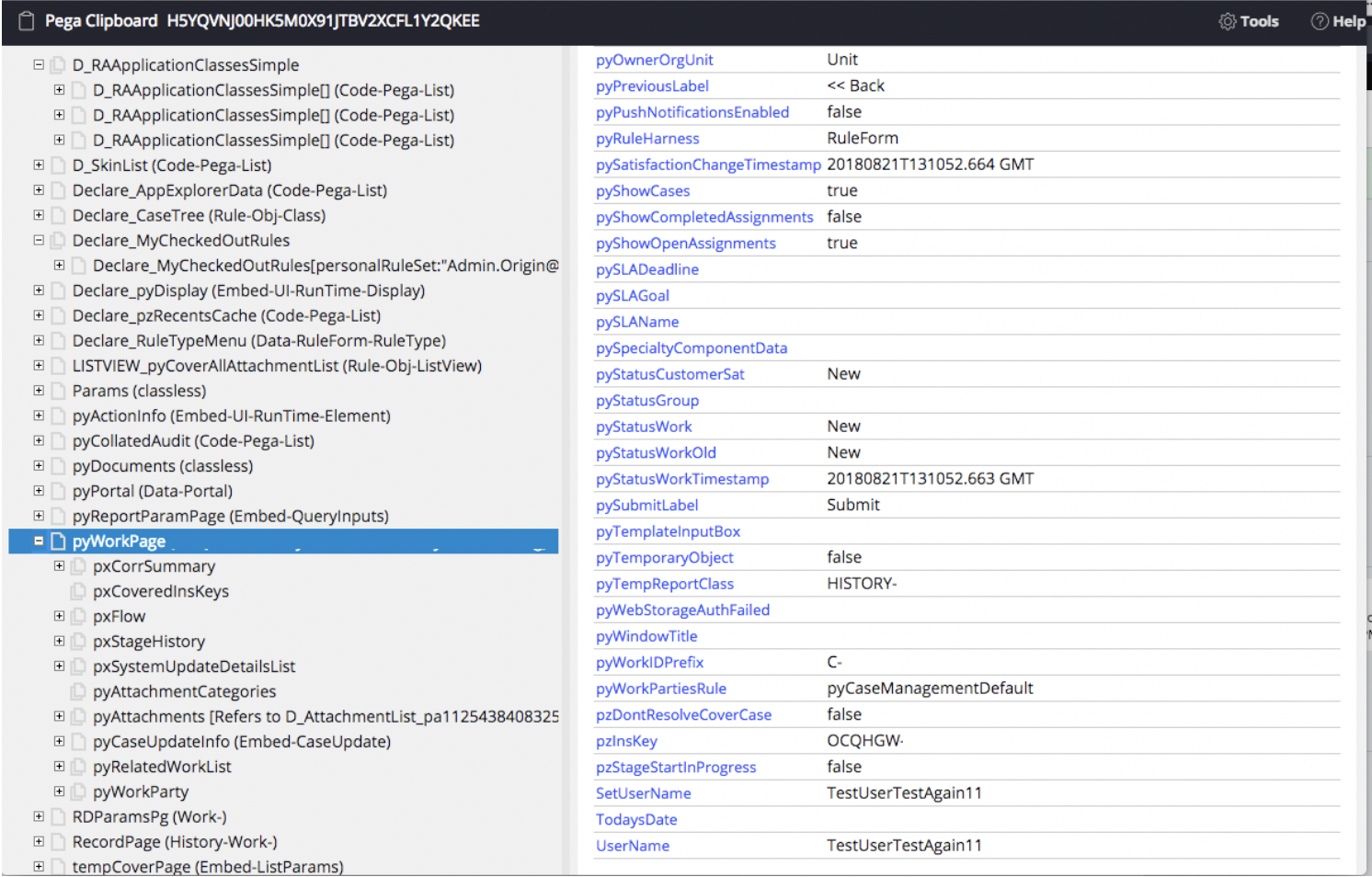1372x877 pixels.
Task: Expand the pxStageHistory node
Action: click(x=59, y=641)
